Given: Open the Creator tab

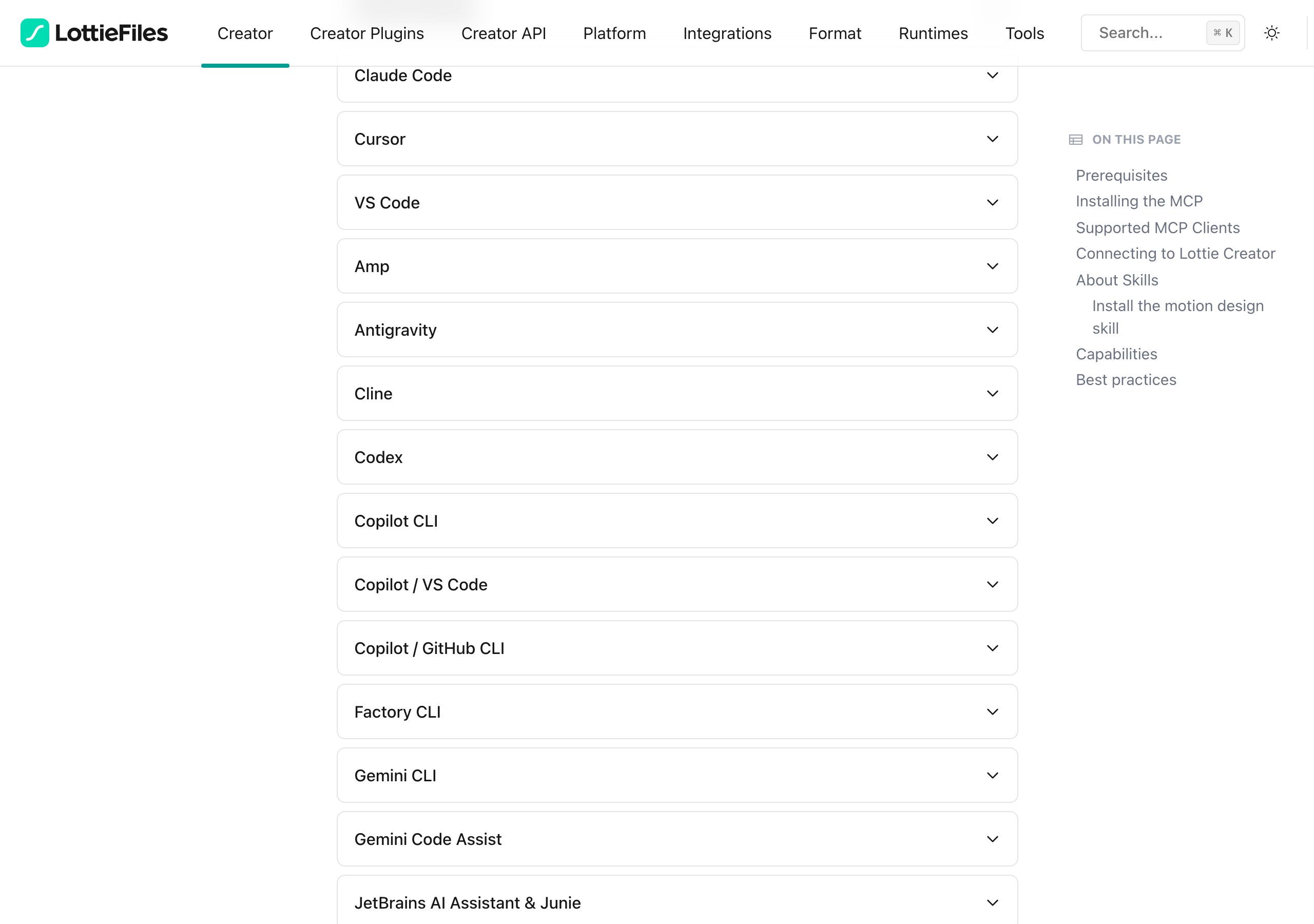Looking at the screenshot, I should coord(245,33).
